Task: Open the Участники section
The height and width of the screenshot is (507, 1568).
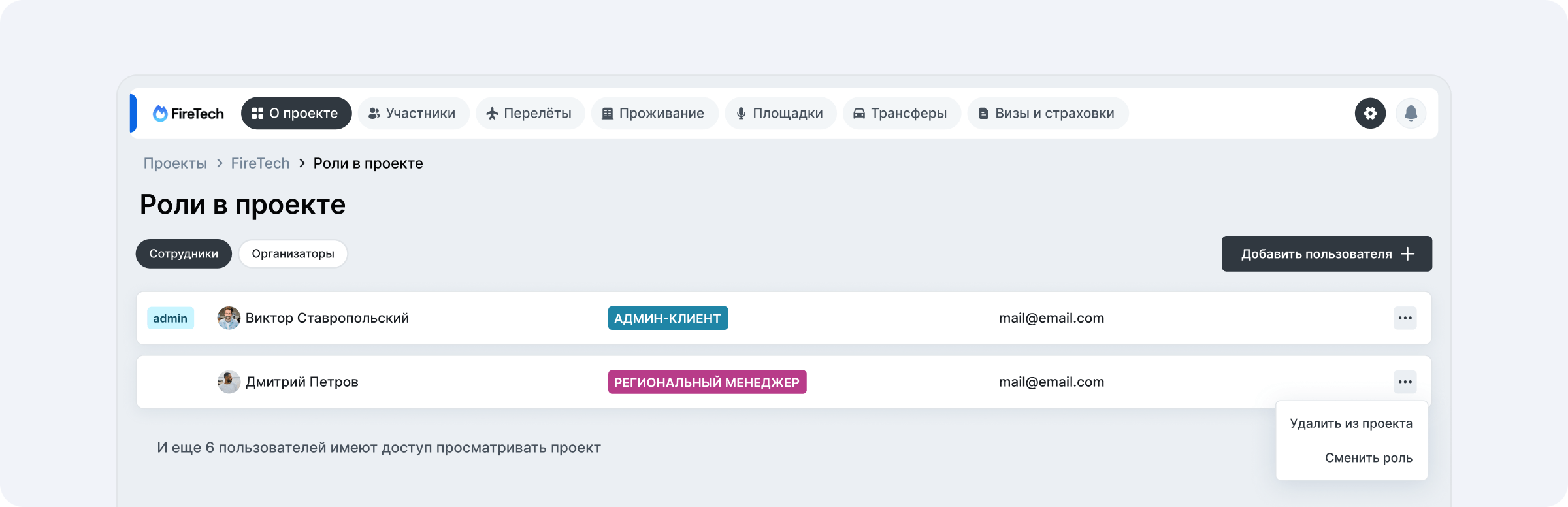Action: point(413,114)
